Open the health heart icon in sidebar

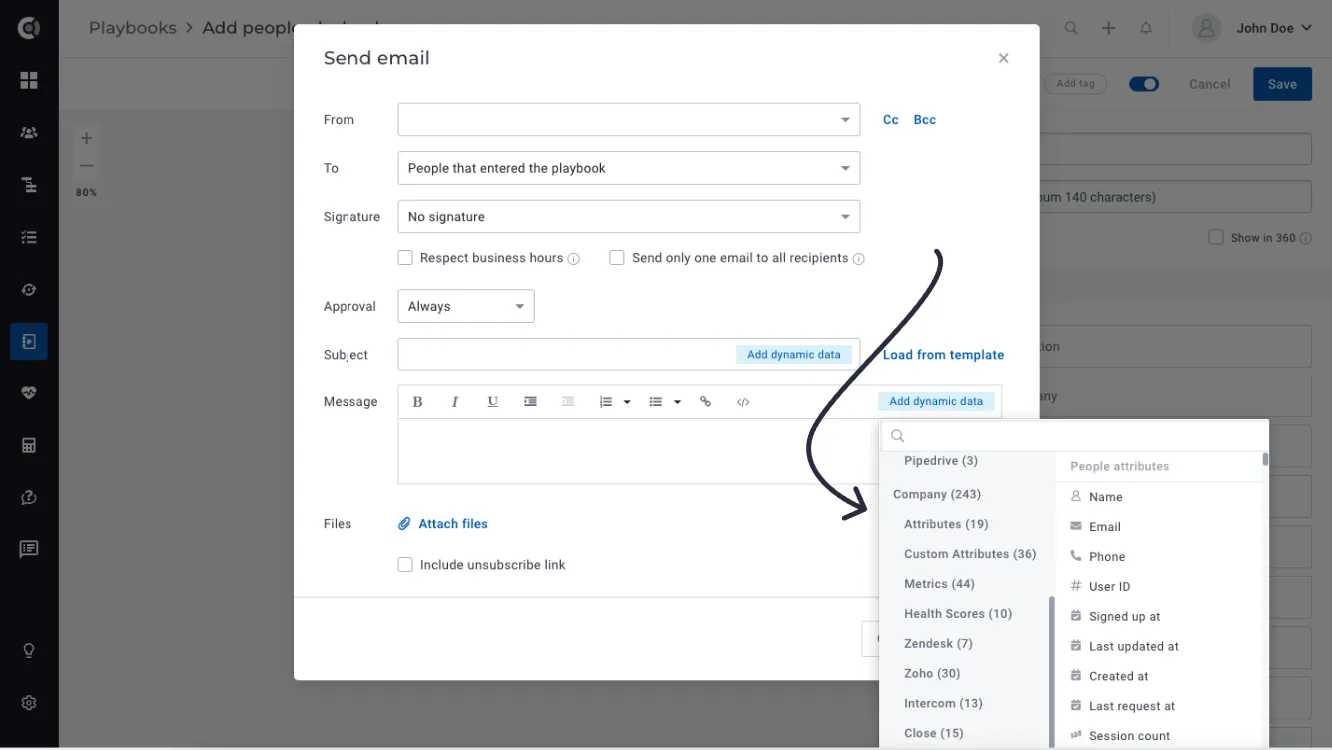coord(29,394)
